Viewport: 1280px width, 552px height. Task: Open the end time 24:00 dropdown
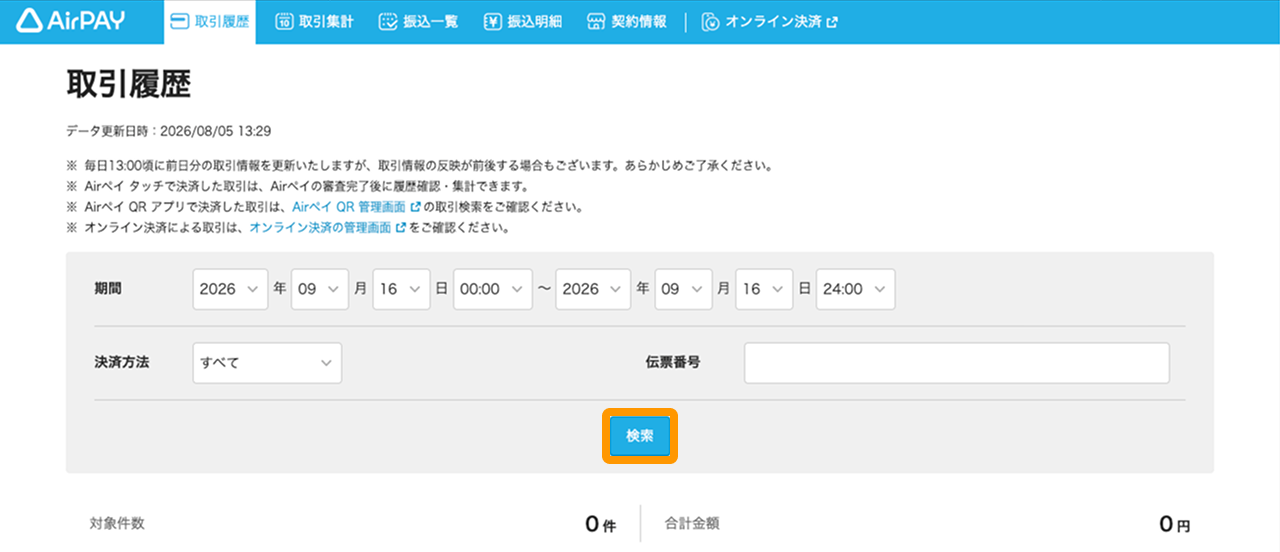[x=856, y=289]
